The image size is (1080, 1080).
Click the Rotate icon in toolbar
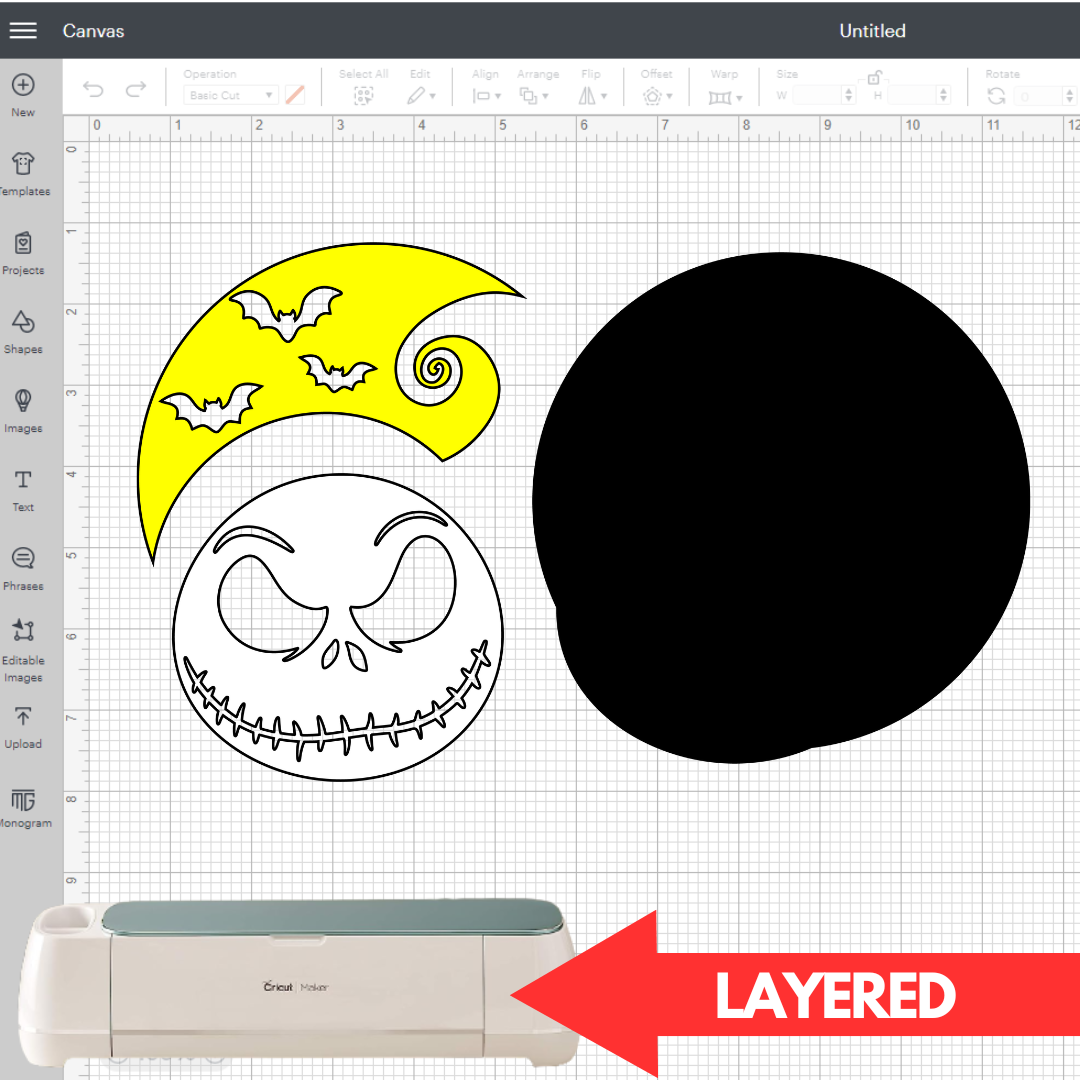(996, 96)
